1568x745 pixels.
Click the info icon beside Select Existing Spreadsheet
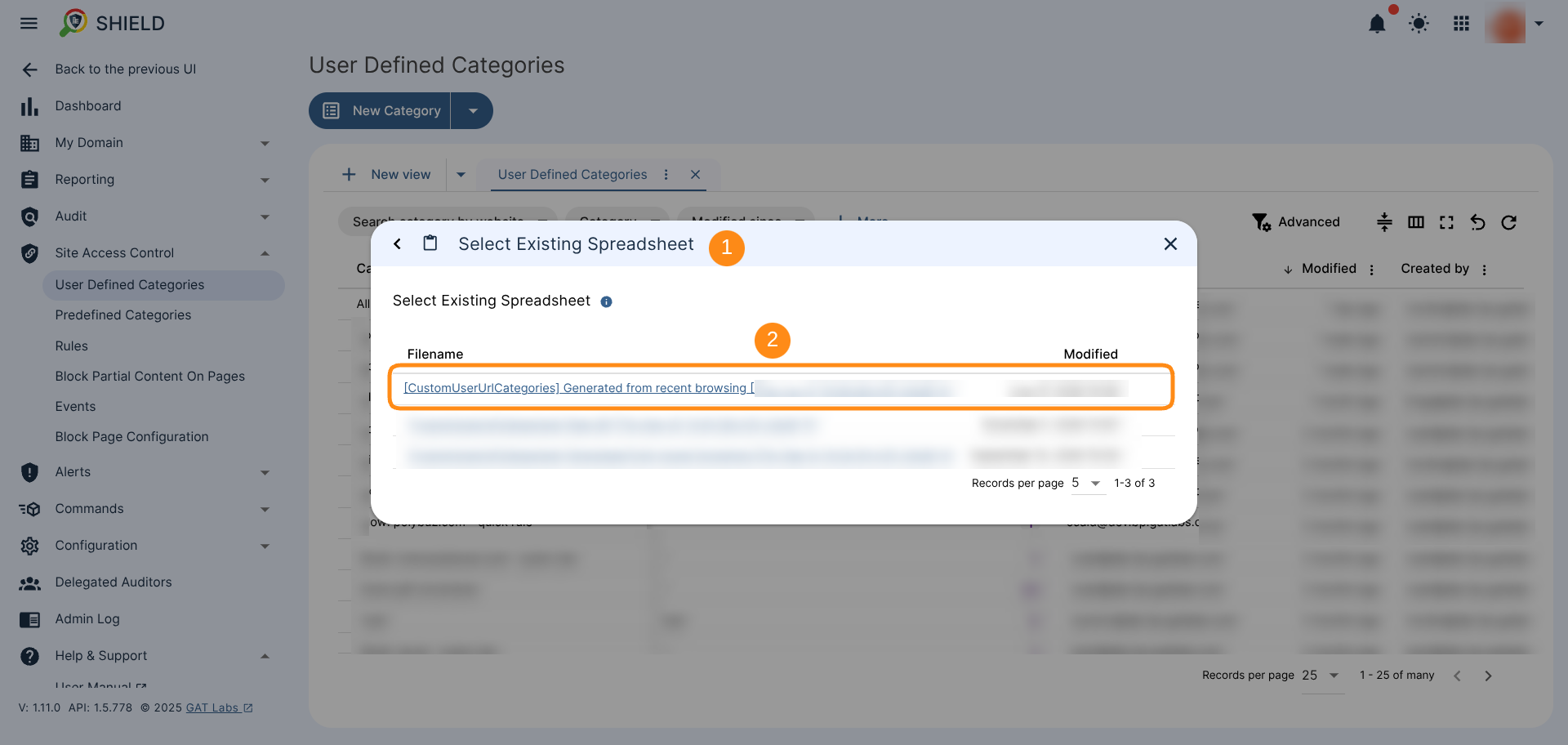click(606, 301)
